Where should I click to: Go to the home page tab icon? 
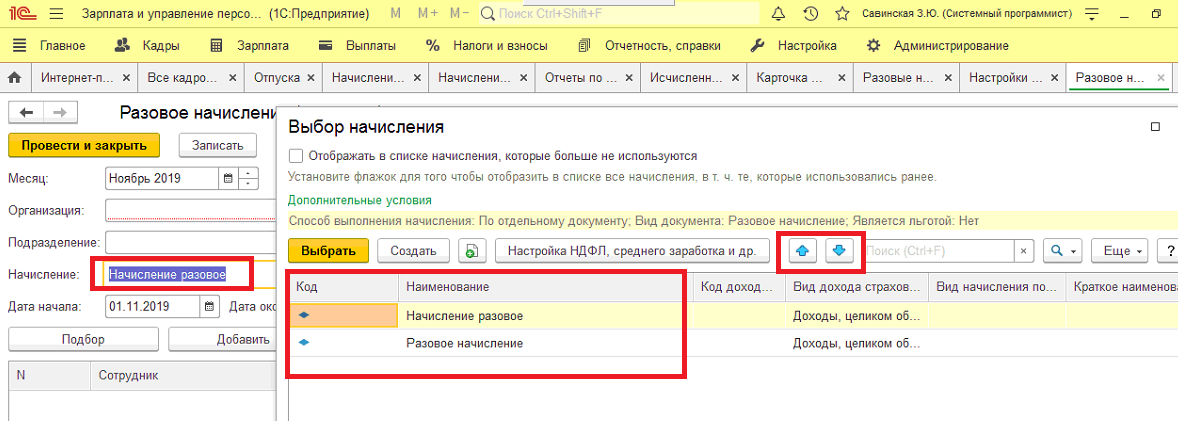click(x=14, y=77)
